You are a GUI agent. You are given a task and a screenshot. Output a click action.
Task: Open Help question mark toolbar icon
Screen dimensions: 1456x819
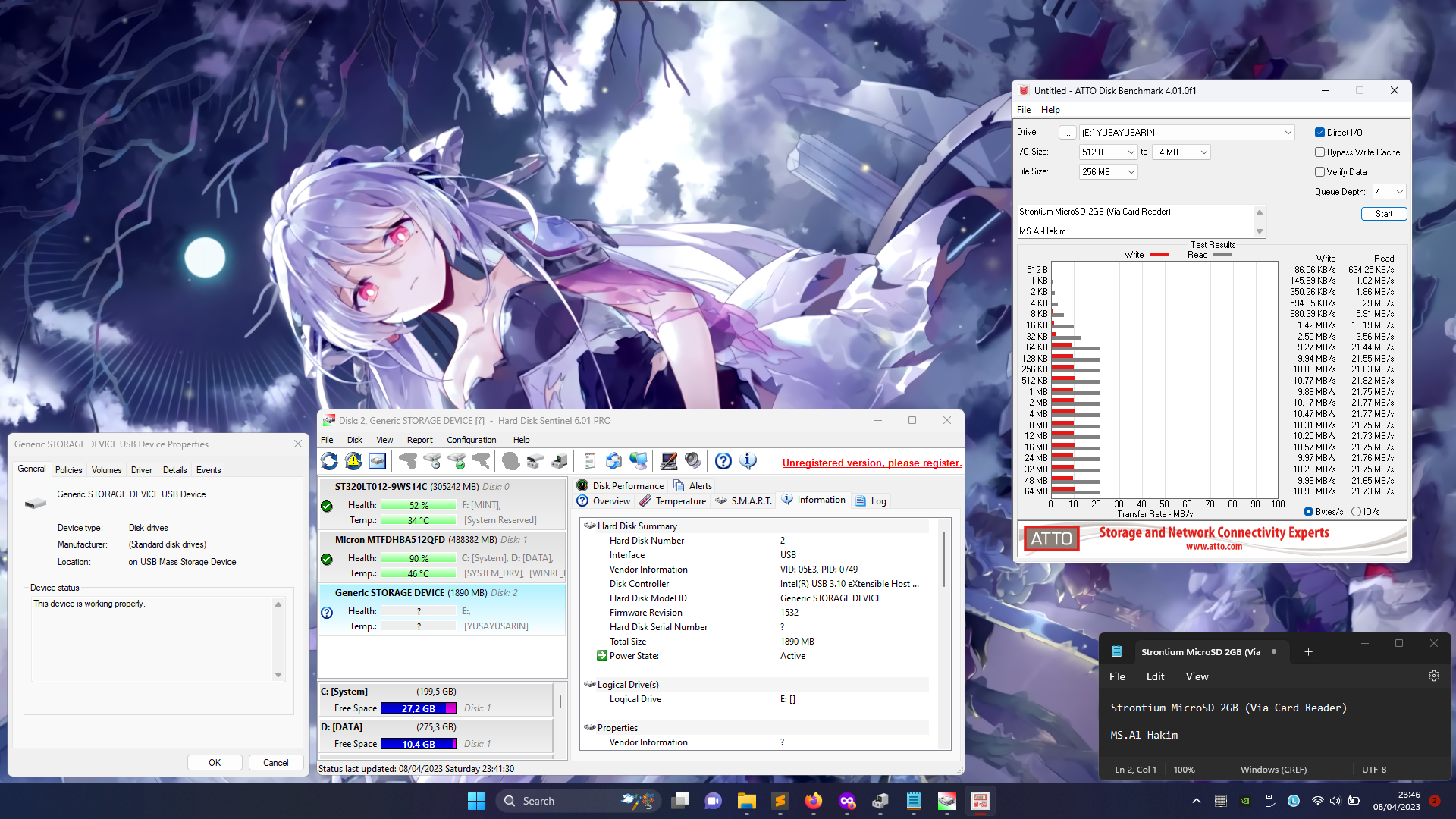point(723,461)
